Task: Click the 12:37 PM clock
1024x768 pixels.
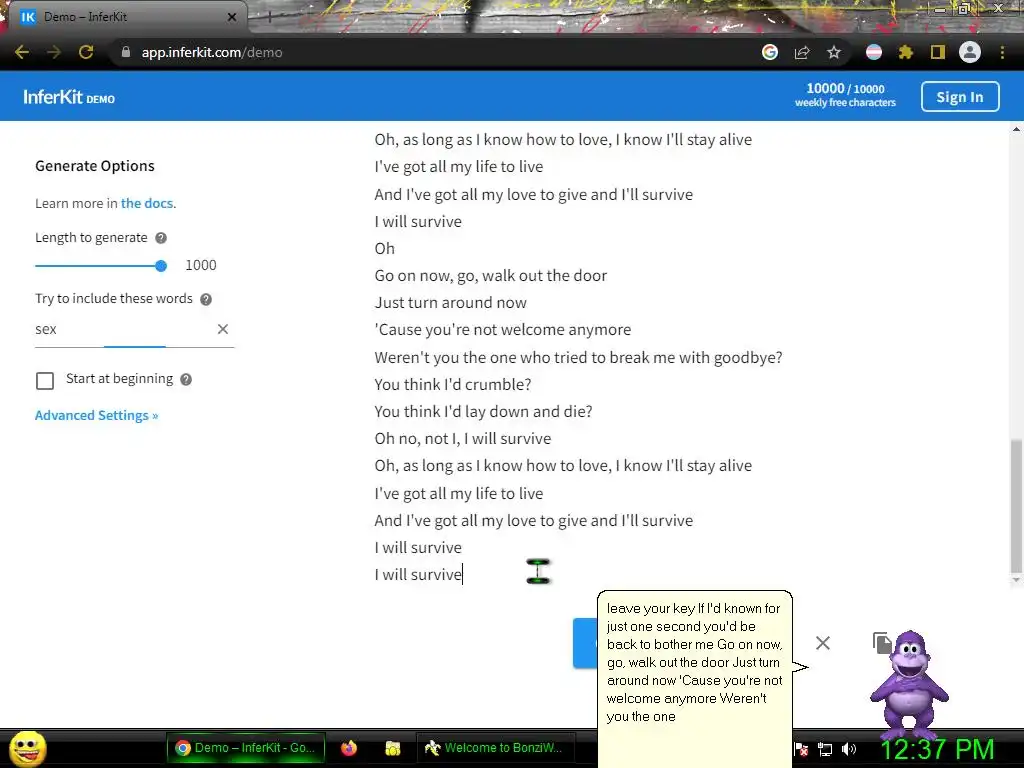Action: coord(938,748)
